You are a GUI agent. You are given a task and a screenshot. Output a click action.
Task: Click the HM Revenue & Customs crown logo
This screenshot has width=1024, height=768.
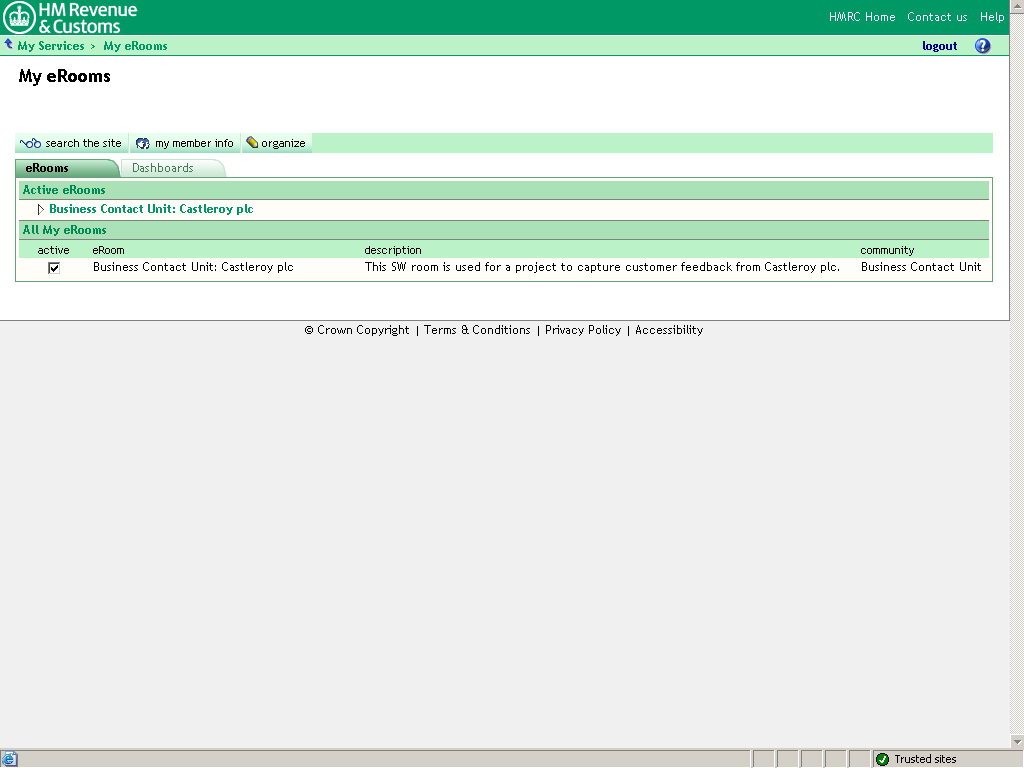click(19, 17)
